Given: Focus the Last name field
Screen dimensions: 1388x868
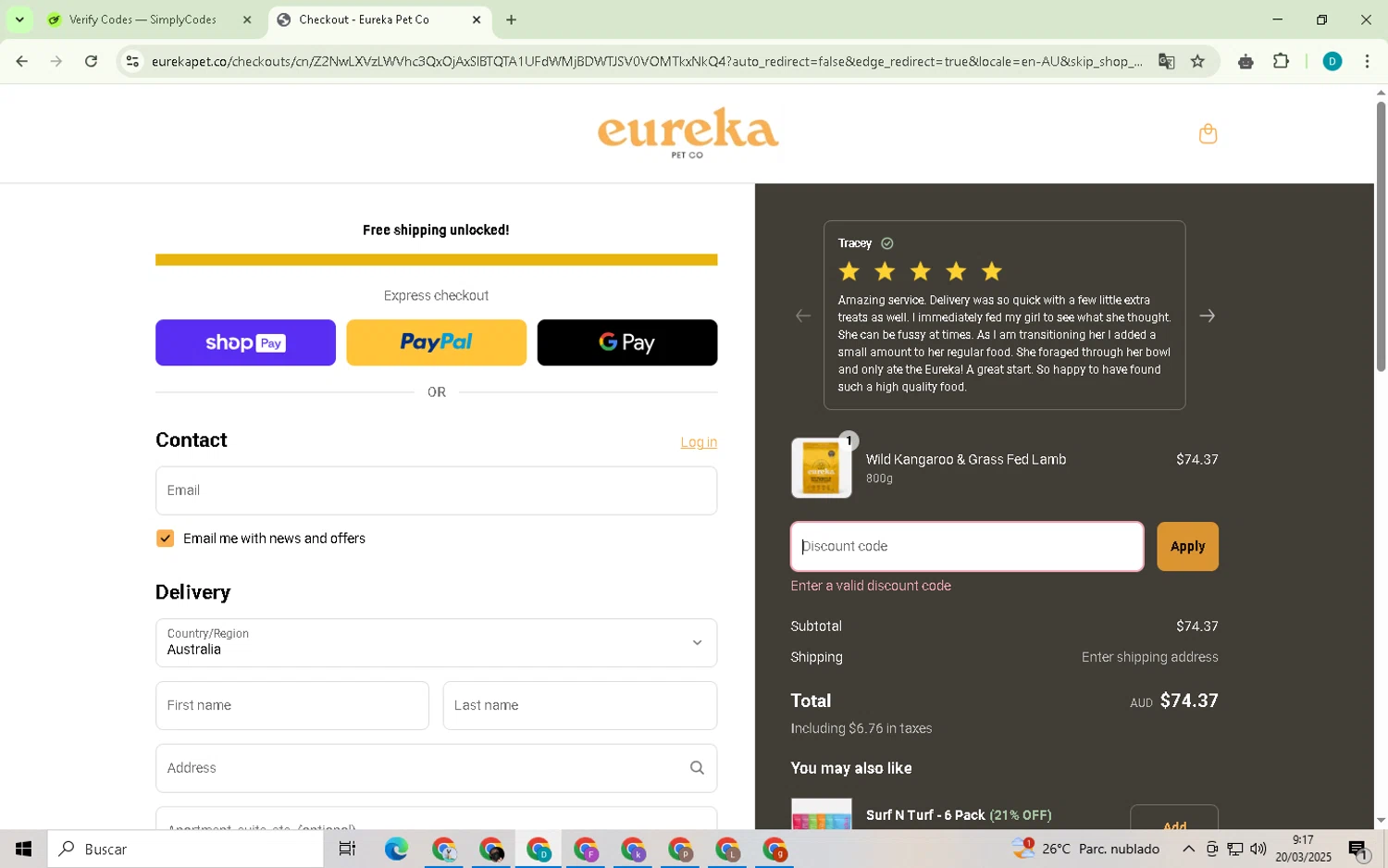Looking at the screenshot, I should [x=579, y=705].
